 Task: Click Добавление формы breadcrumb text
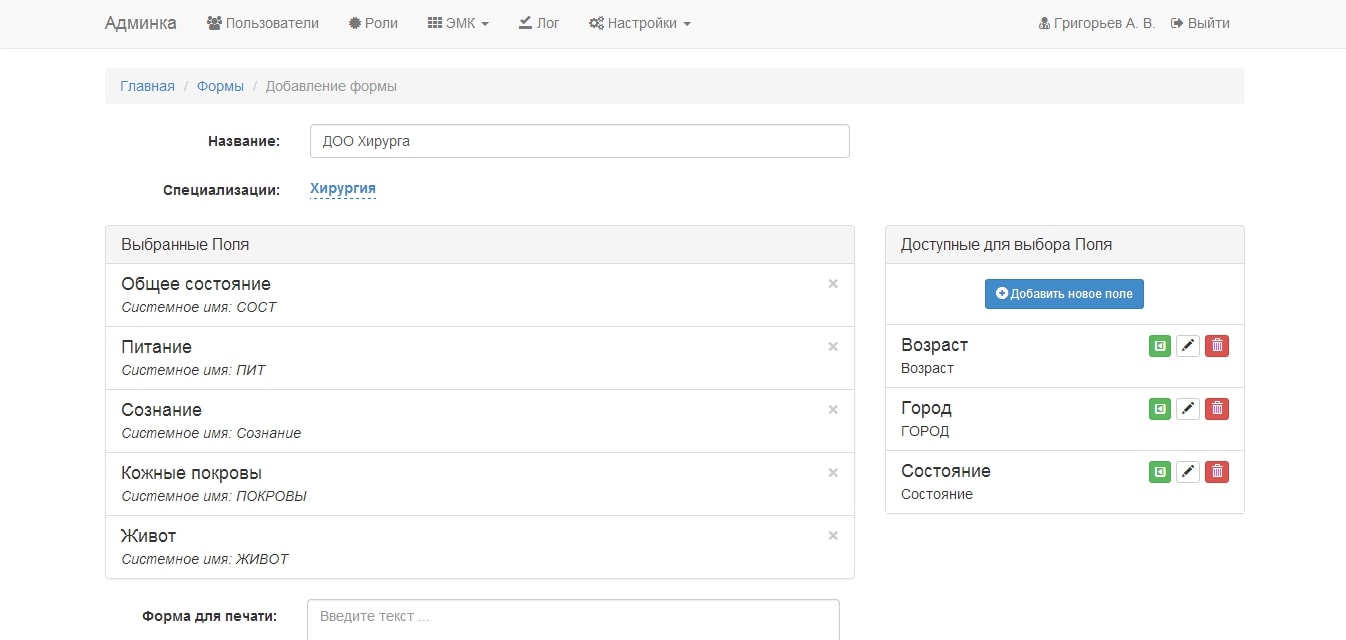pos(331,86)
